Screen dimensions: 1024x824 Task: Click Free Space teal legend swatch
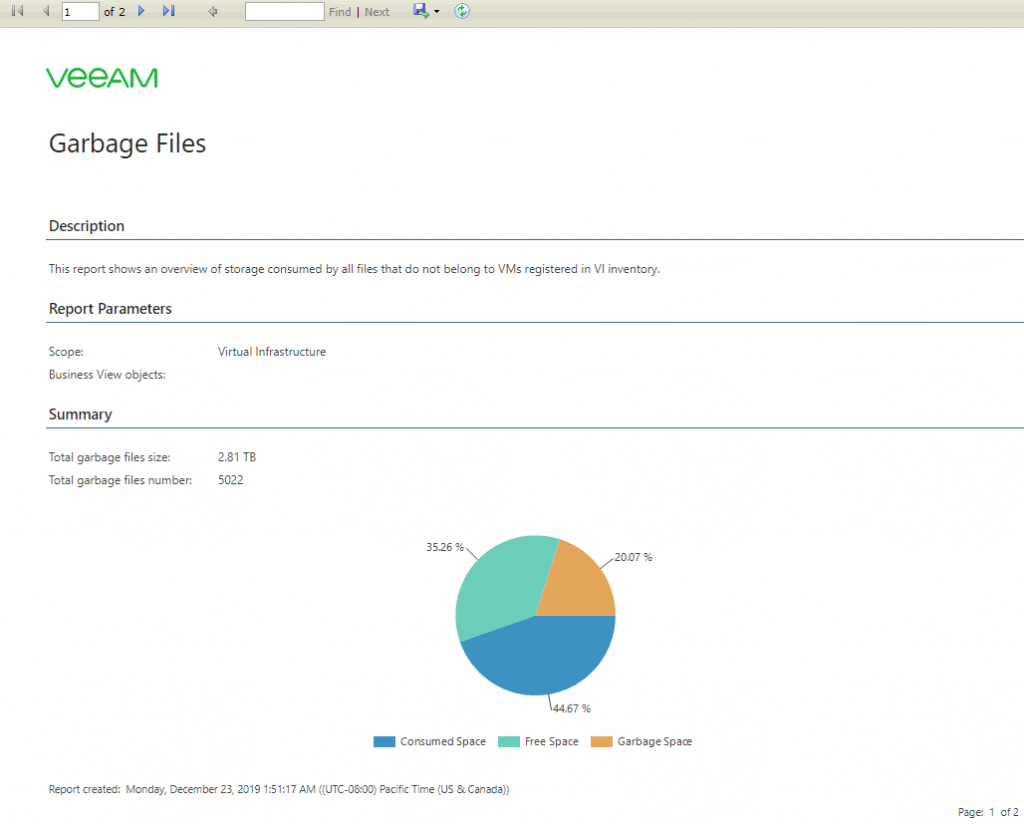(x=509, y=742)
